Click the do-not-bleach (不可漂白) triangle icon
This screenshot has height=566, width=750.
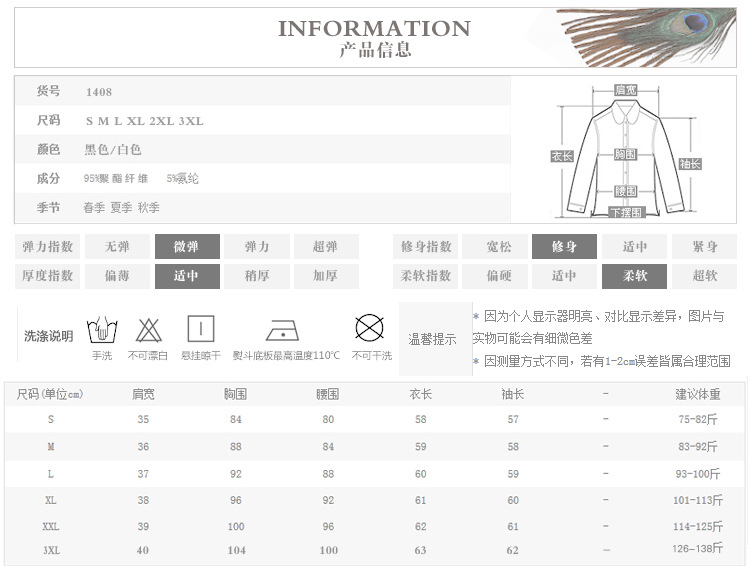148,330
